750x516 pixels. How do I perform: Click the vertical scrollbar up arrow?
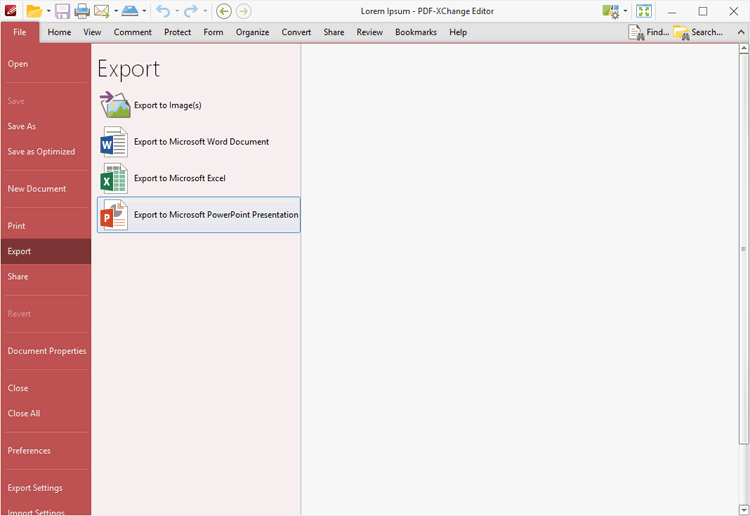[x=744, y=48]
